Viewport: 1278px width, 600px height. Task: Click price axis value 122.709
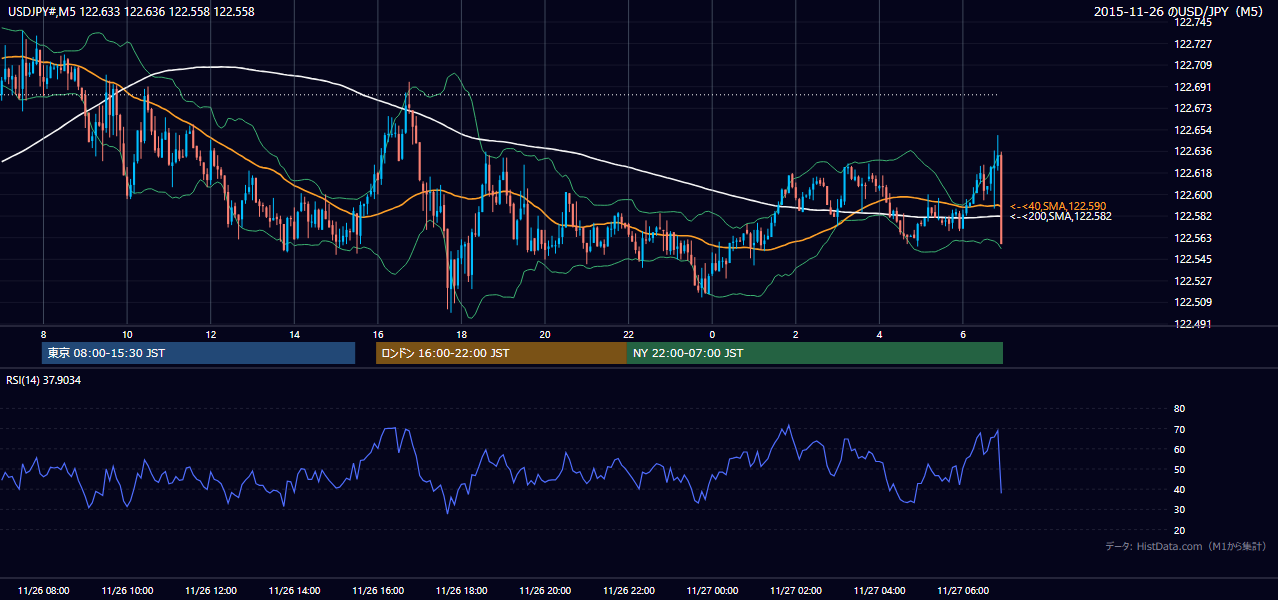coord(1192,65)
